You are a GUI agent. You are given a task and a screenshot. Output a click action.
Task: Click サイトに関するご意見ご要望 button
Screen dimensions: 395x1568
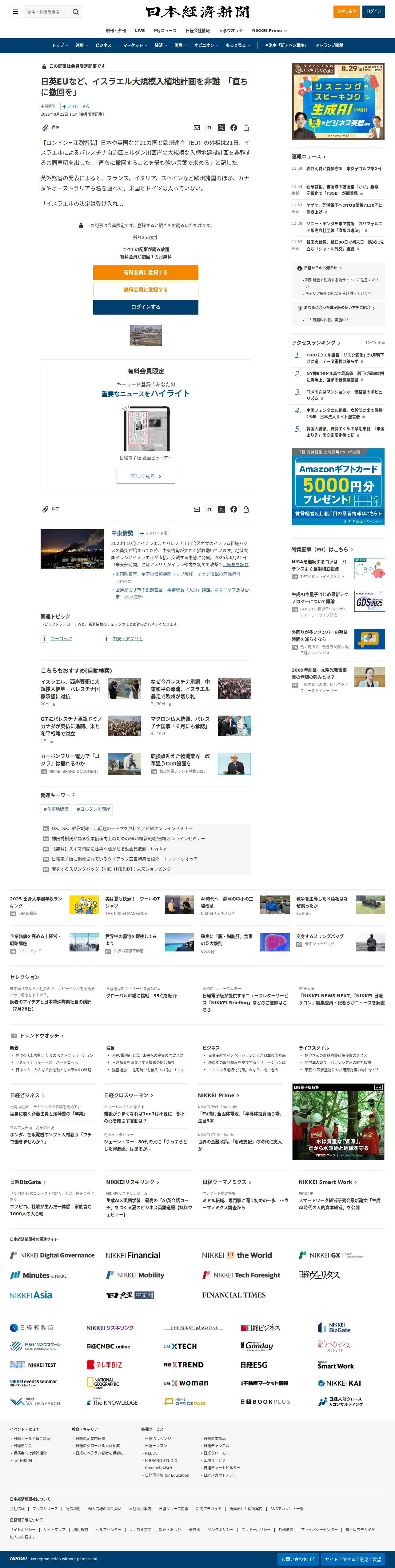(353, 1559)
